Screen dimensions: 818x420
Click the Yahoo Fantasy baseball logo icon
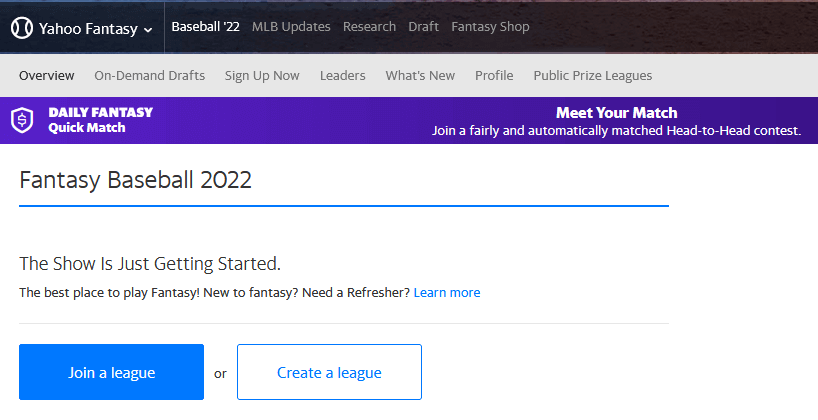(22, 28)
